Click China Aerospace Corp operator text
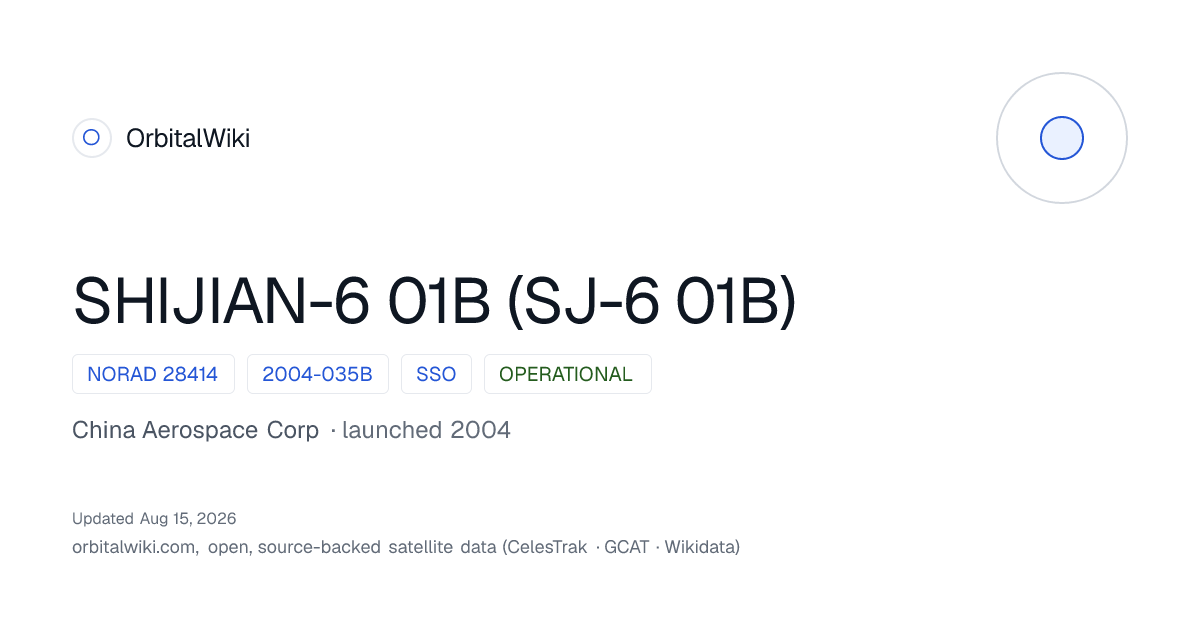Viewport: 1200px width, 630px height. [196, 430]
